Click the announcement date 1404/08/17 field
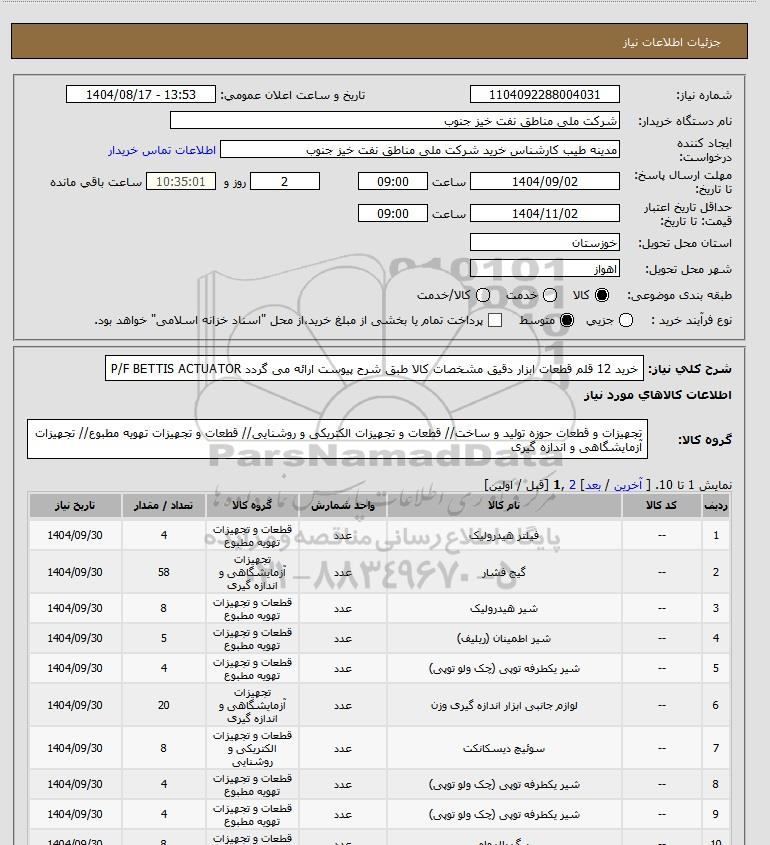The width and height of the screenshot is (770, 845). 141,94
